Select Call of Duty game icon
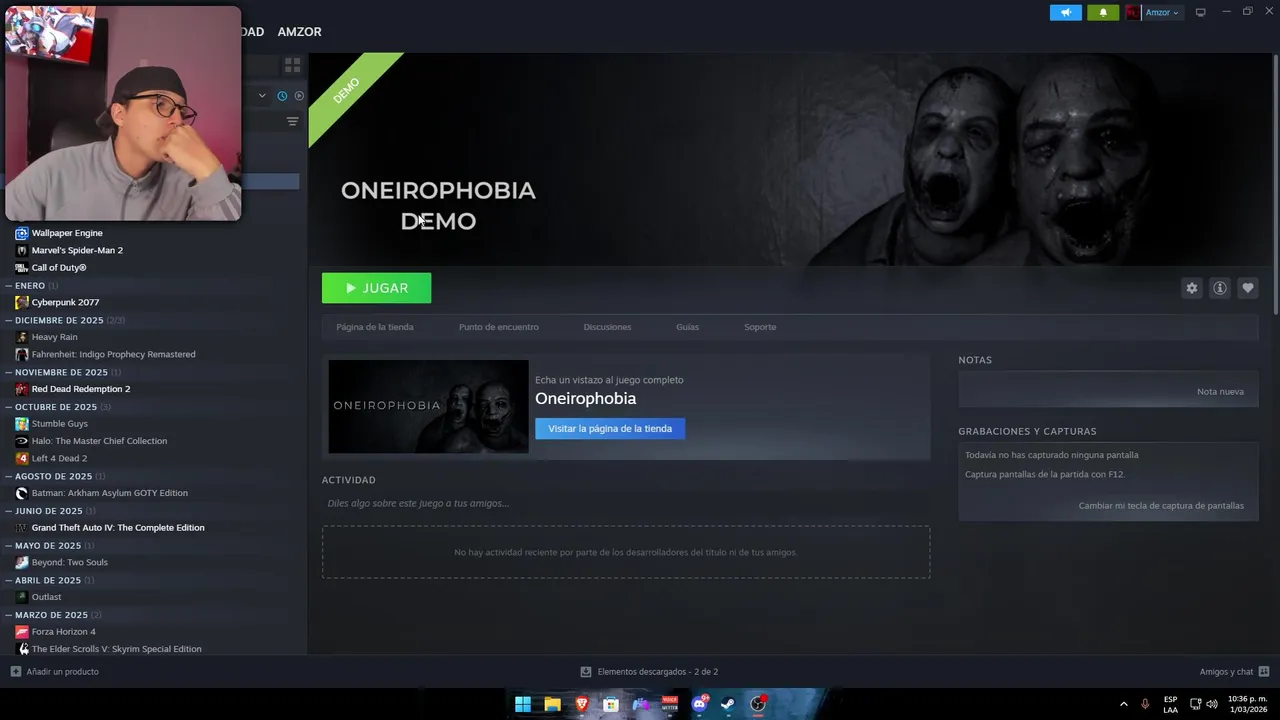The height and width of the screenshot is (720, 1280). [21, 268]
